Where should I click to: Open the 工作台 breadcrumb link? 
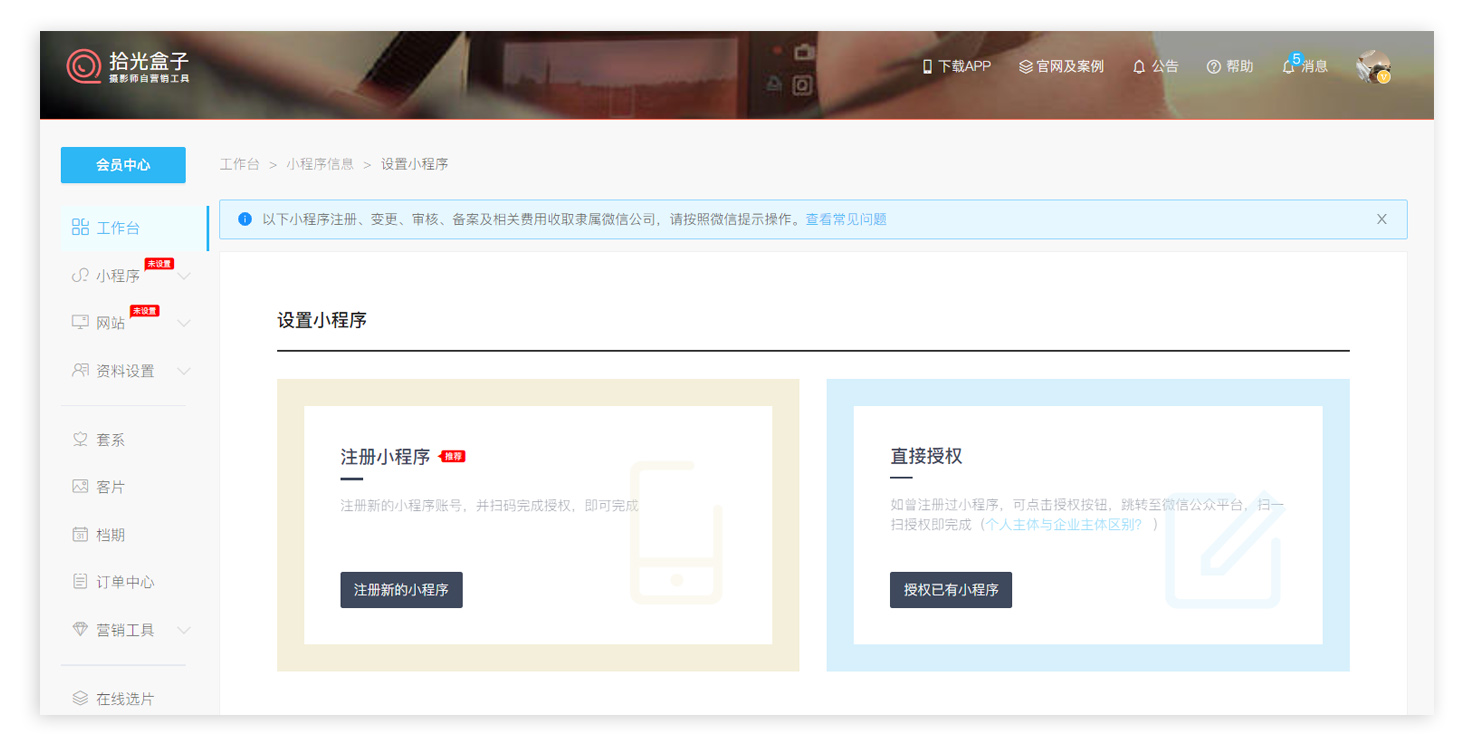[240, 164]
